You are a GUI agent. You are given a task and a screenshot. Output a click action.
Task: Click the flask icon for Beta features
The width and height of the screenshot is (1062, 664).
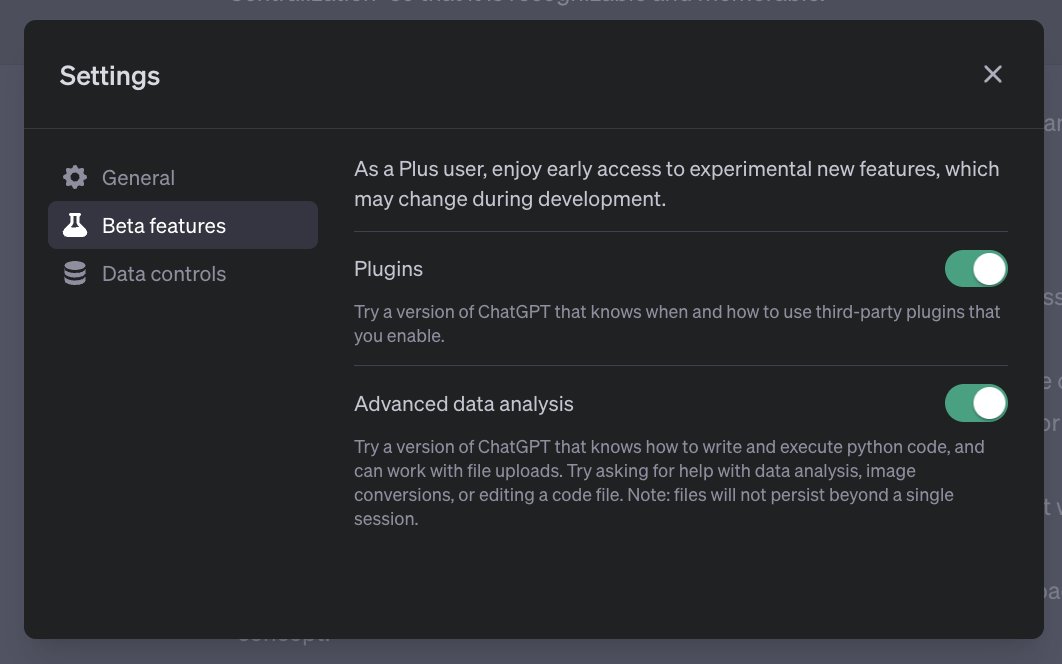[x=75, y=225]
